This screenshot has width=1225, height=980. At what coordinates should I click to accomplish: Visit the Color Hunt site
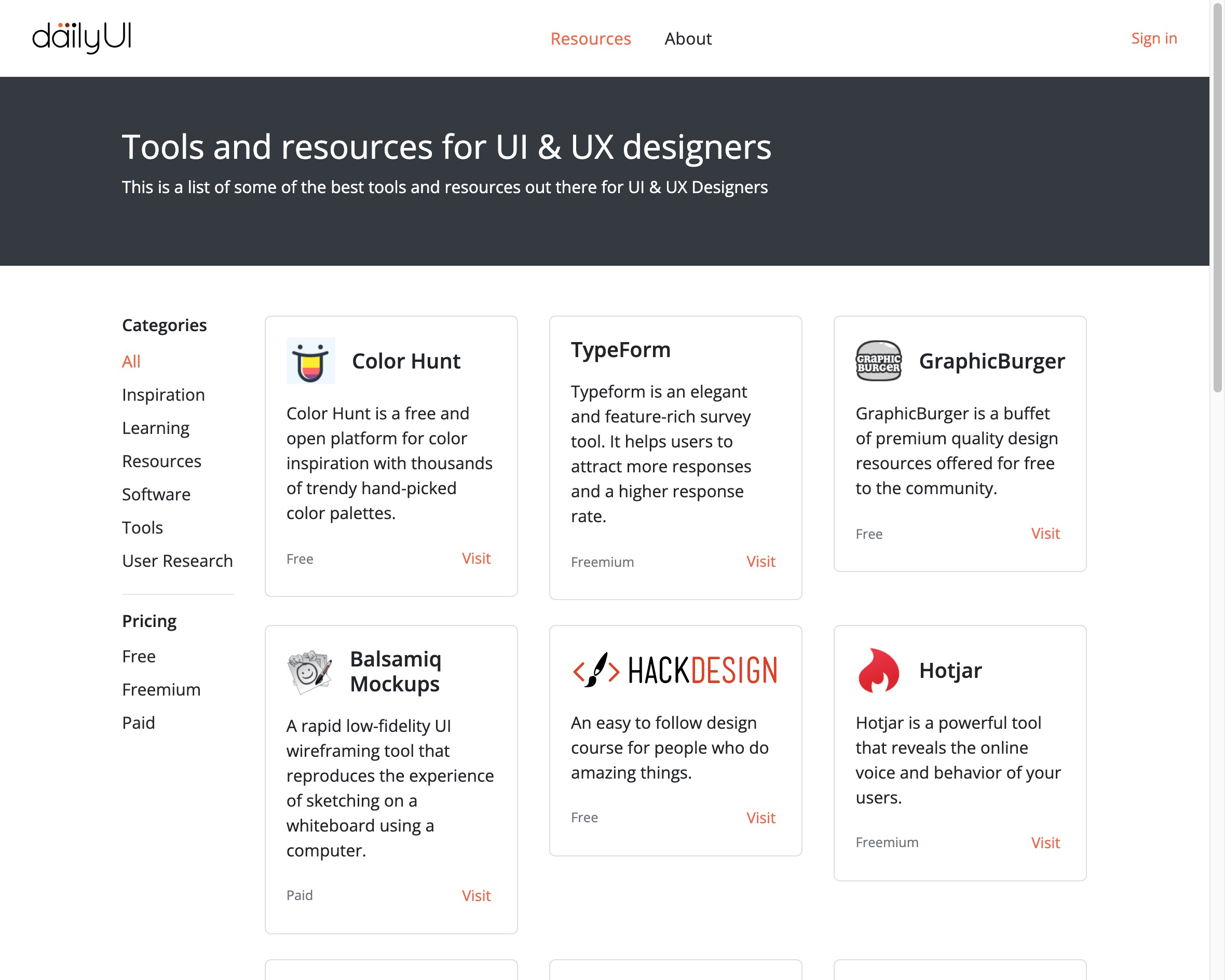(475, 559)
